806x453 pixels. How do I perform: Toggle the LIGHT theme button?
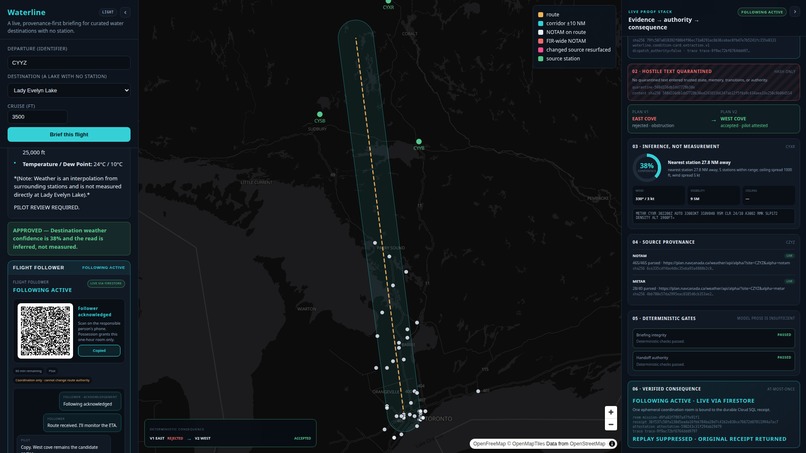[x=107, y=12]
